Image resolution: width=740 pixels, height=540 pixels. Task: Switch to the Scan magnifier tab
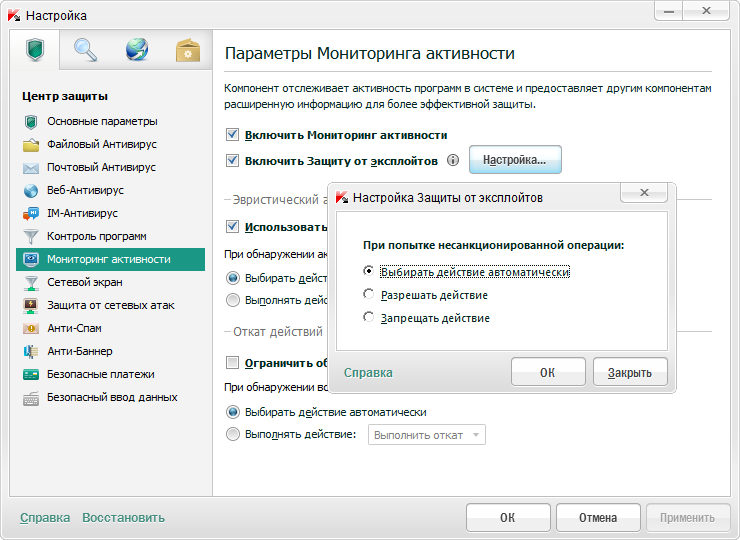click(85, 50)
